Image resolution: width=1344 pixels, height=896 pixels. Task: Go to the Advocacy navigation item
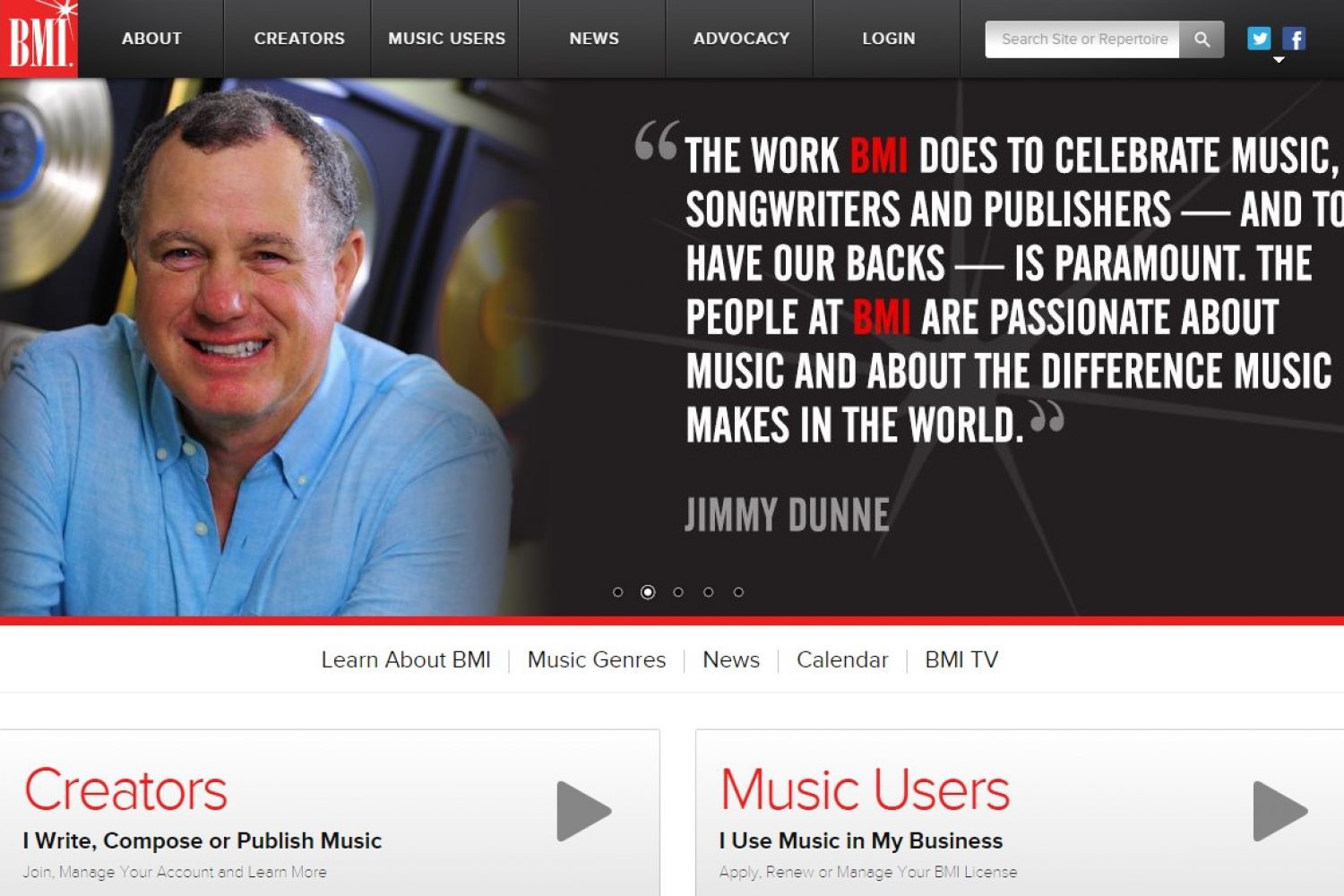click(x=741, y=39)
